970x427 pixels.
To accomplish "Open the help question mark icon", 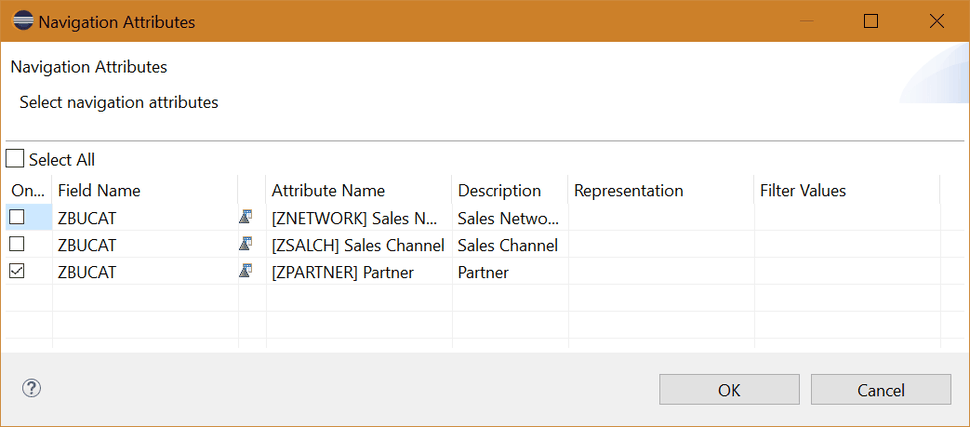I will 32,389.
